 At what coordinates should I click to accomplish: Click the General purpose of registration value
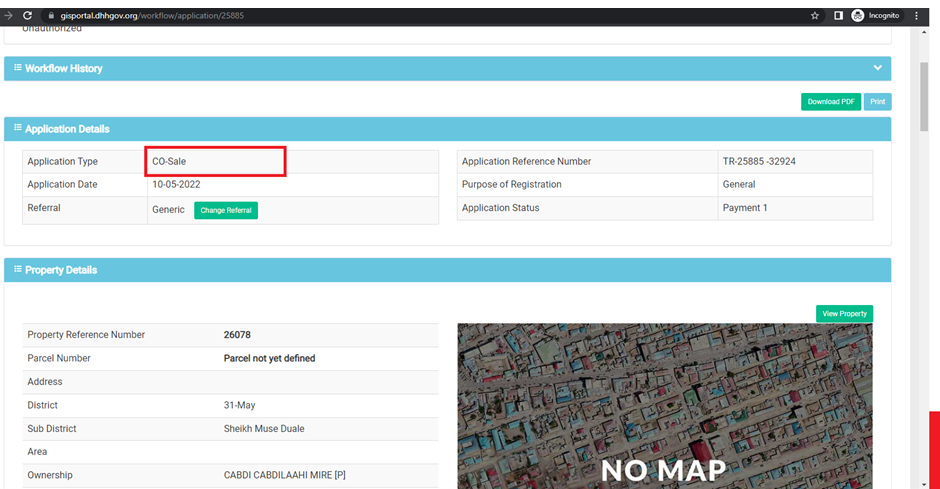[x=739, y=185]
